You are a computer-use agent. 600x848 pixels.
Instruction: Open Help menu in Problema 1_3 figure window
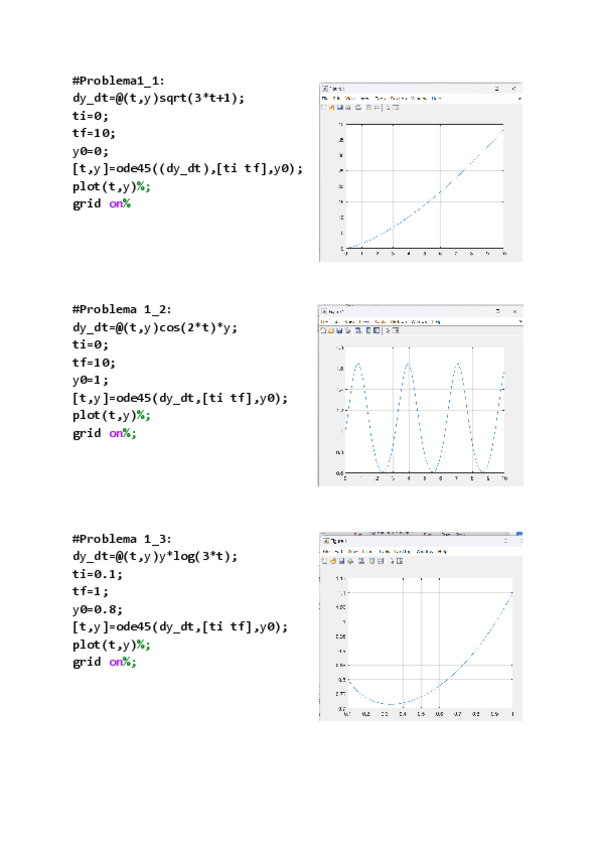click(x=442, y=551)
